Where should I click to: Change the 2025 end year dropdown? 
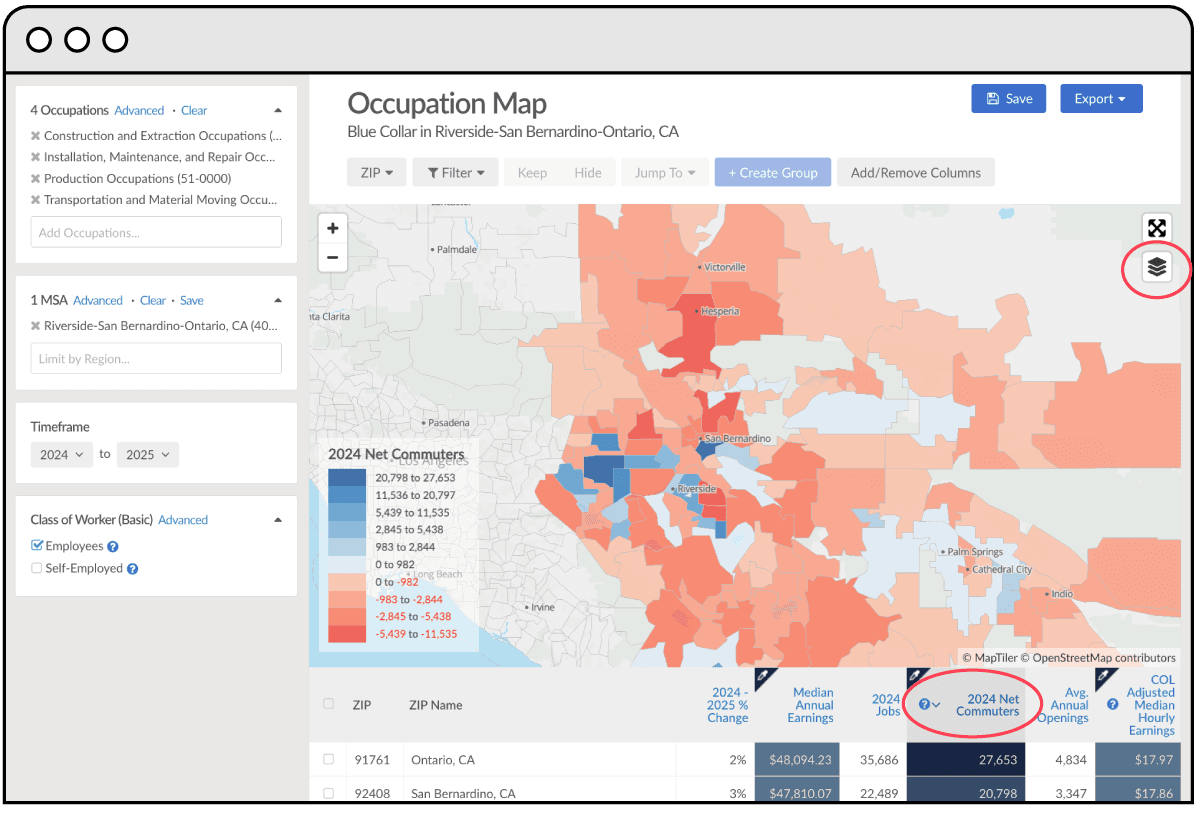(x=148, y=454)
